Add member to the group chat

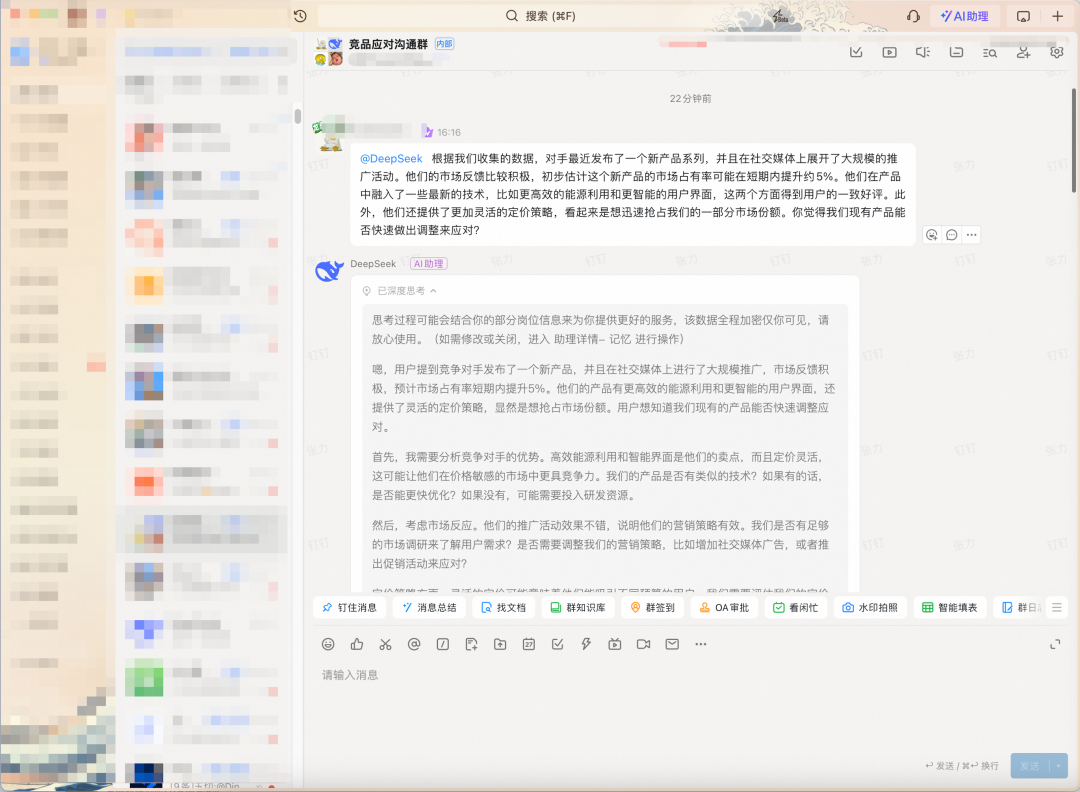[x=1023, y=52]
